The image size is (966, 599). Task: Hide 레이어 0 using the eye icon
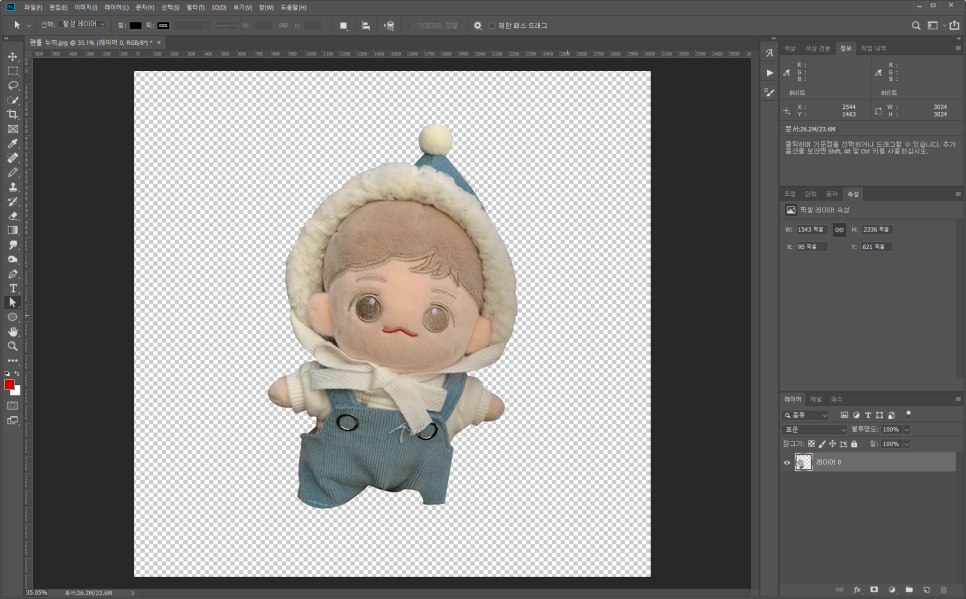787,462
